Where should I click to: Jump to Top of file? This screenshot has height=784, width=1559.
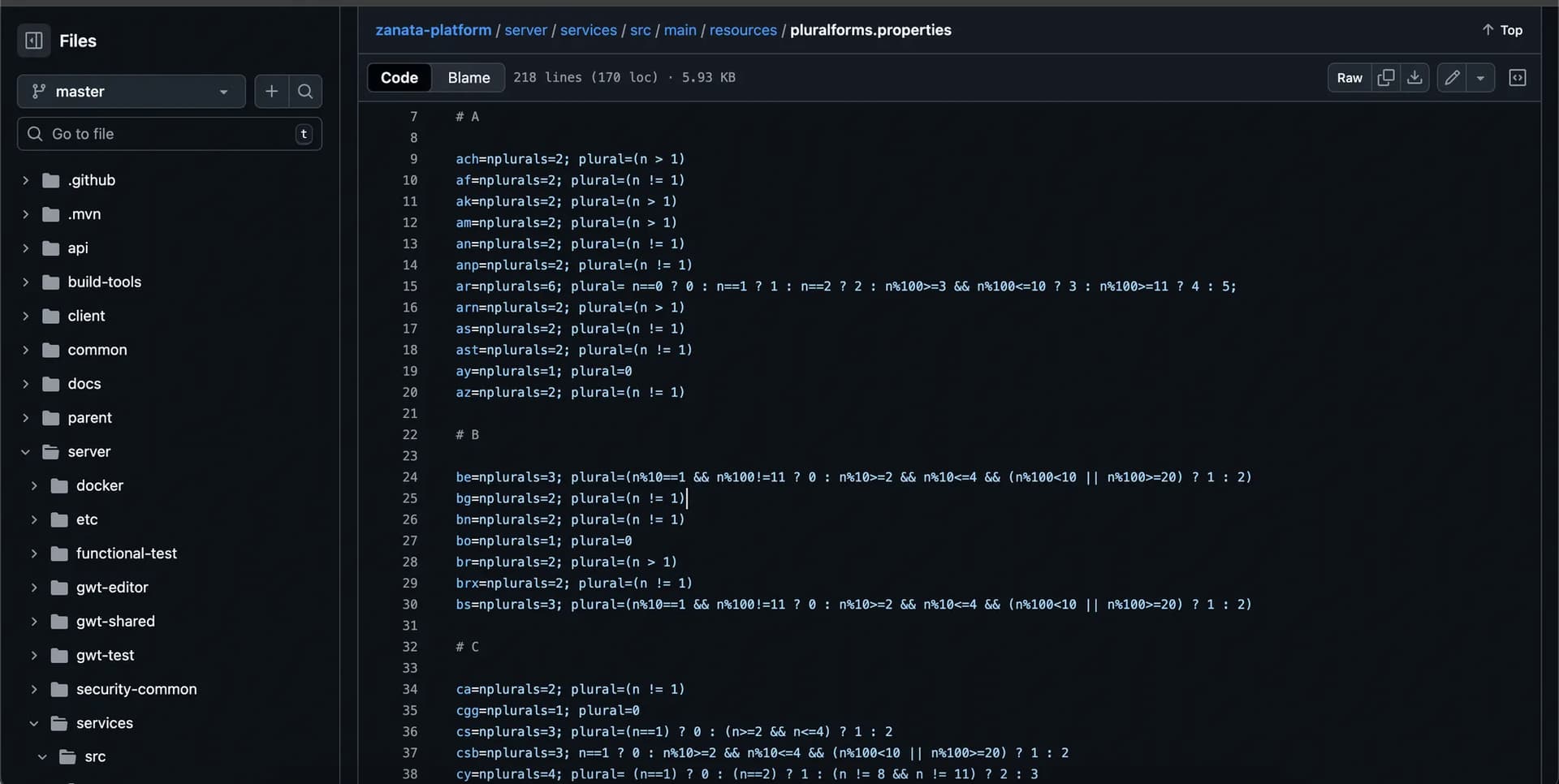point(1502,30)
